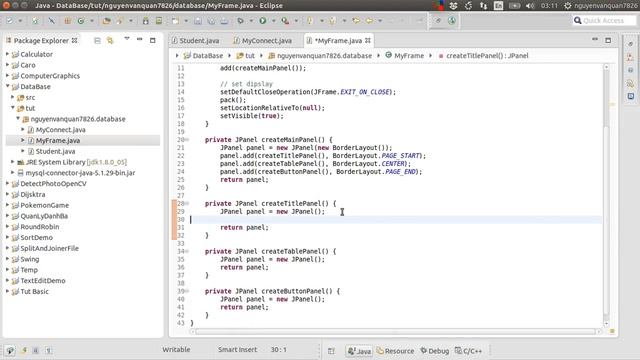
Task: Close the MyFrame.java editor tab
Action: tap(368, 40)
